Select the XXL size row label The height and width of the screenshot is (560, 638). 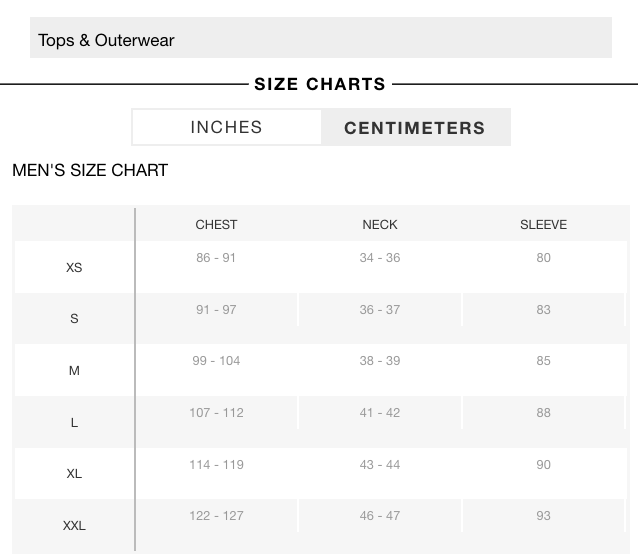(x=74, y=526)
